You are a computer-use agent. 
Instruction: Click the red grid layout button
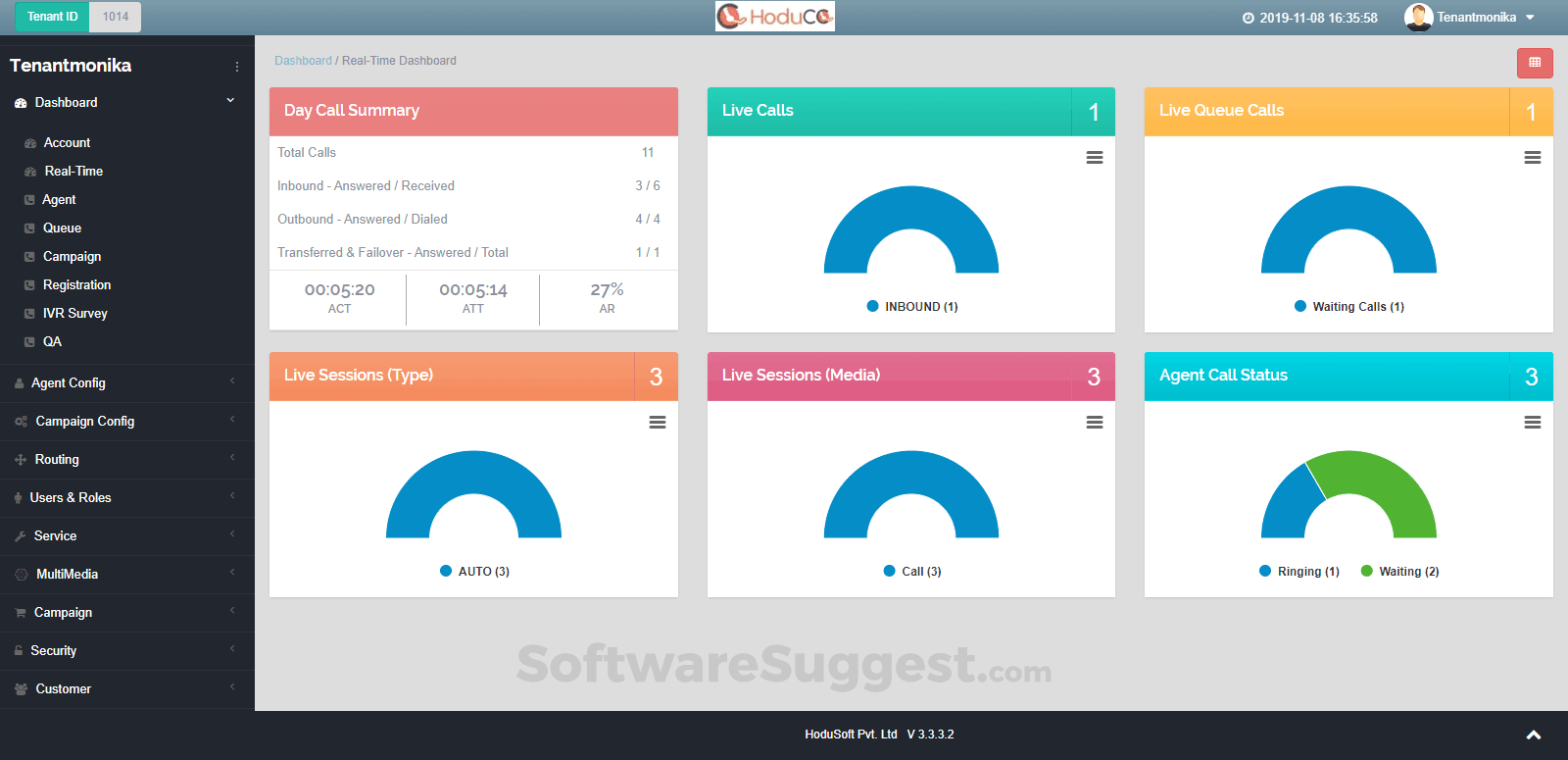coord(1535,63)
